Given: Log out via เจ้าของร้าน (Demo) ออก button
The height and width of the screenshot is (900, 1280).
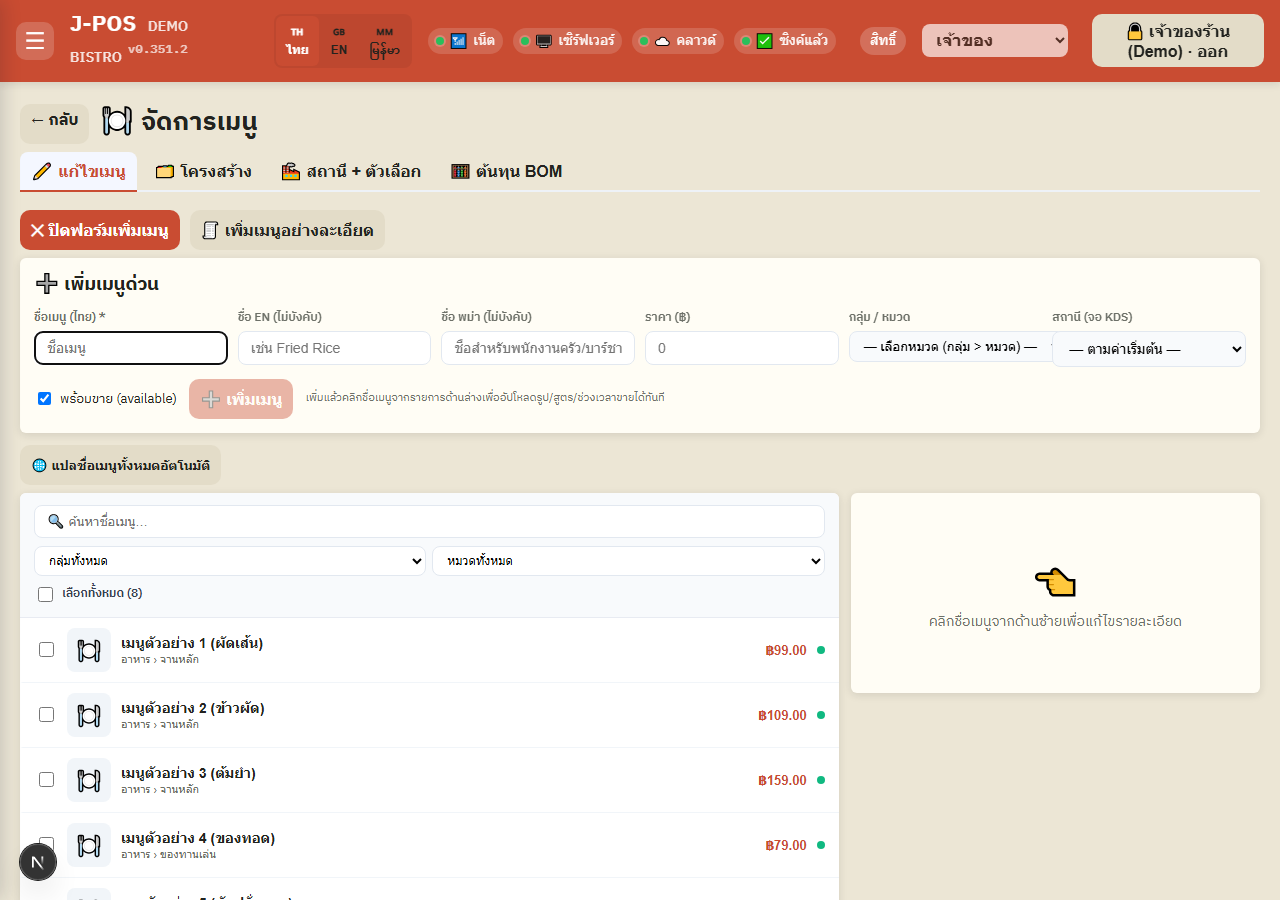Looking at the screenshot, I should pos(1178,41).
